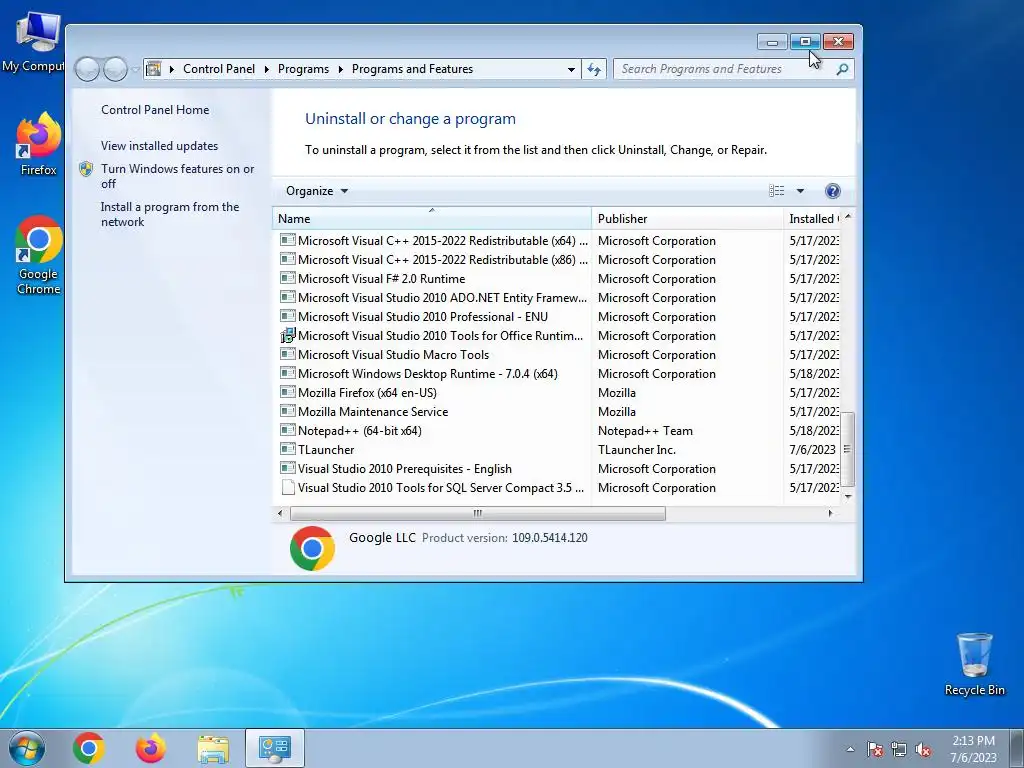Click the Control Panel taskbar button
1024x768 pixels.
click(x=275, y=748)
